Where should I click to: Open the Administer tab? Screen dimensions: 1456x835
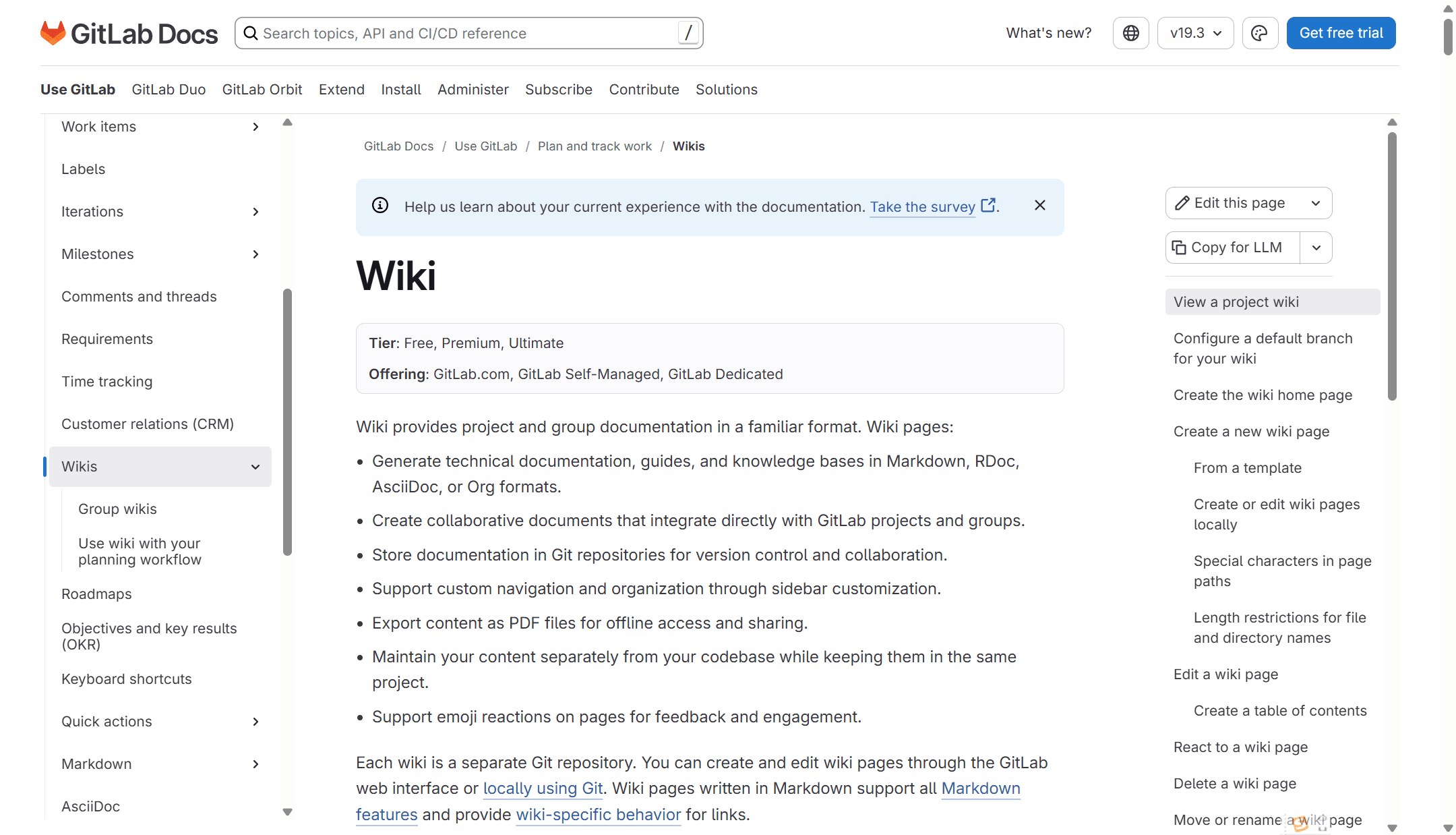pos(473,90)
